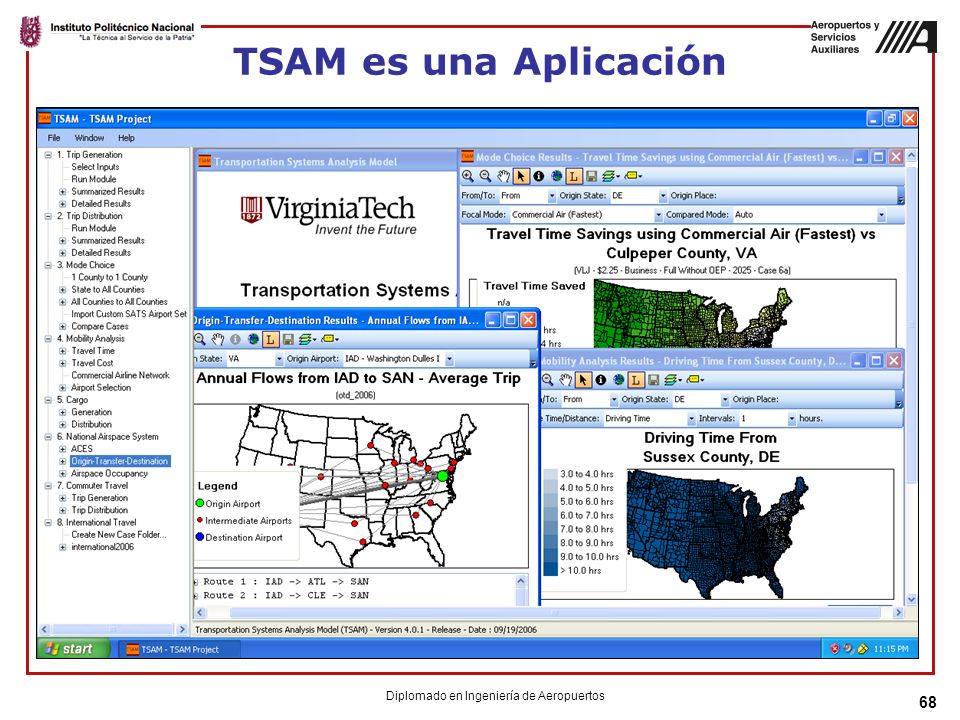The image size is (960, 720).
Task: Select Import Custom SATS Airport Set item
Action: point(129,314)
